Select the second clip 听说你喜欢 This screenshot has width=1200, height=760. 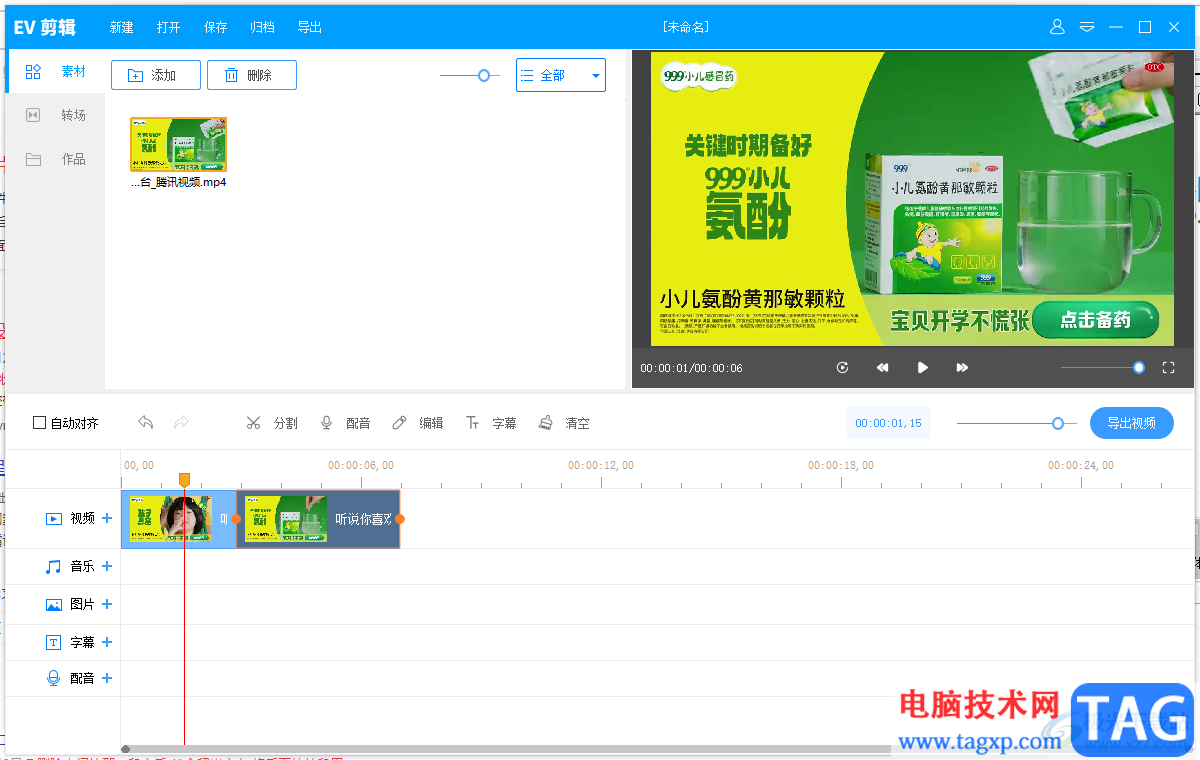[x=318, y=519]
